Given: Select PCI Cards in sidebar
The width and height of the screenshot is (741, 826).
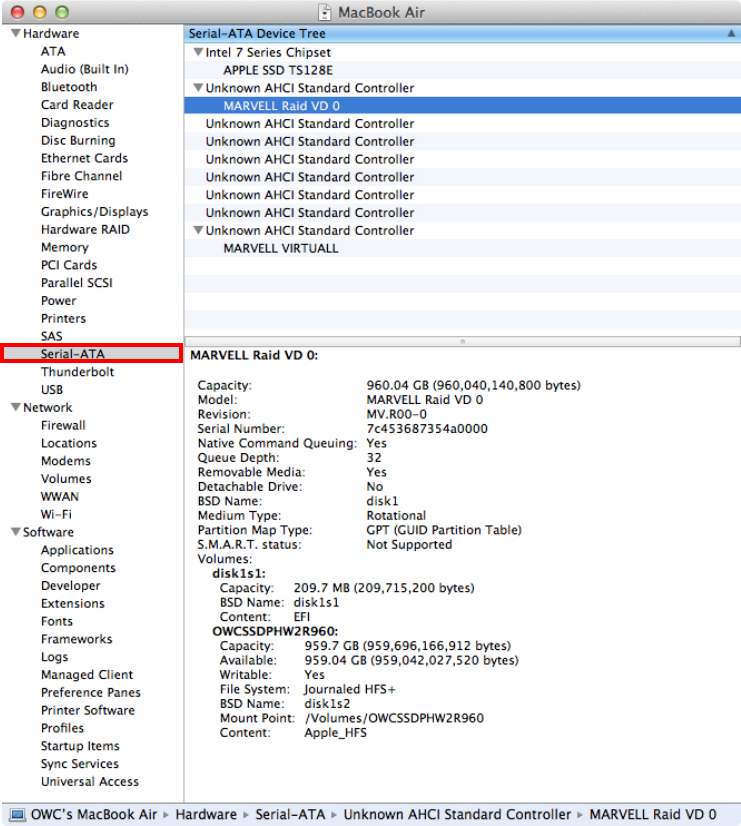Looking at the screenshot, I should click(x=69, y=265).
